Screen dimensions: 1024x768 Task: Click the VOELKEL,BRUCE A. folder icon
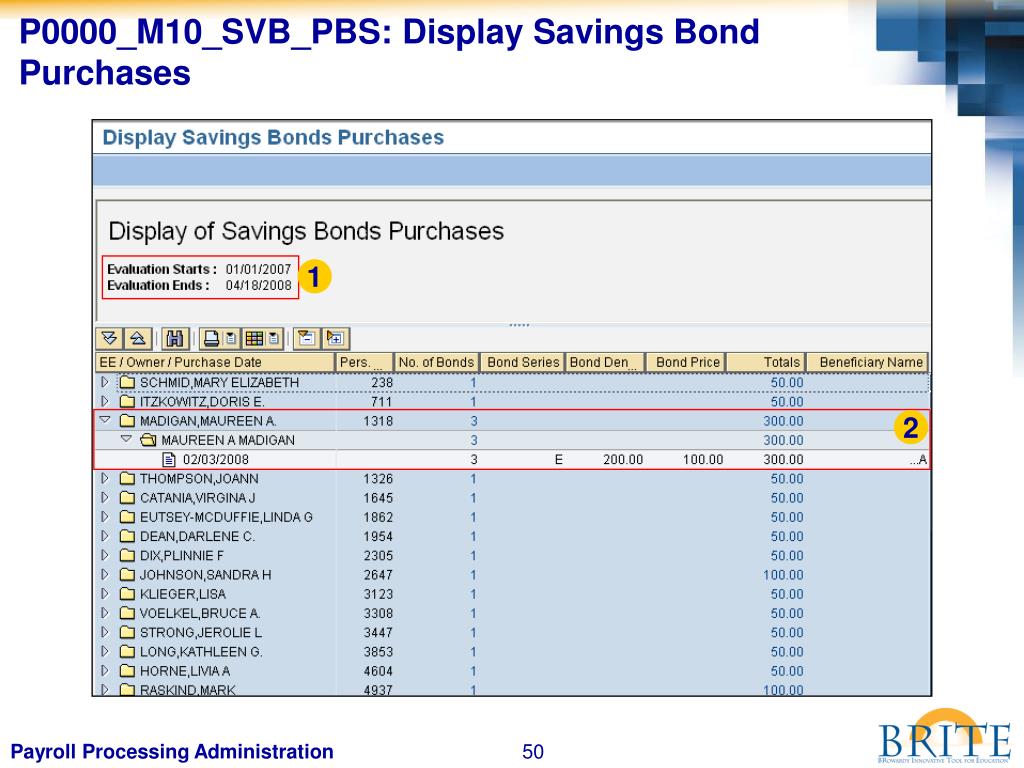[127, 613]
